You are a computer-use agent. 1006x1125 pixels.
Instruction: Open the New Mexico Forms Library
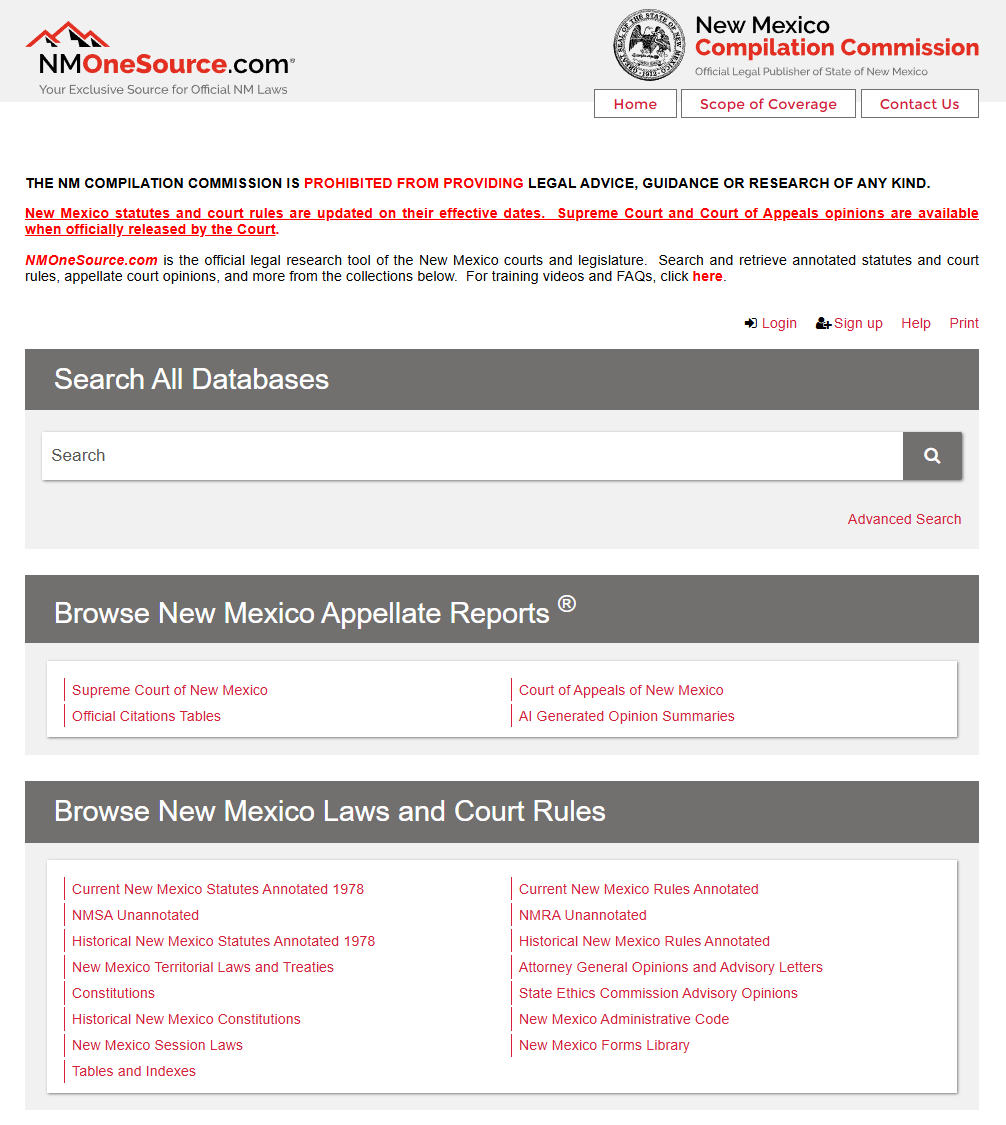(x=604, y=1045)
